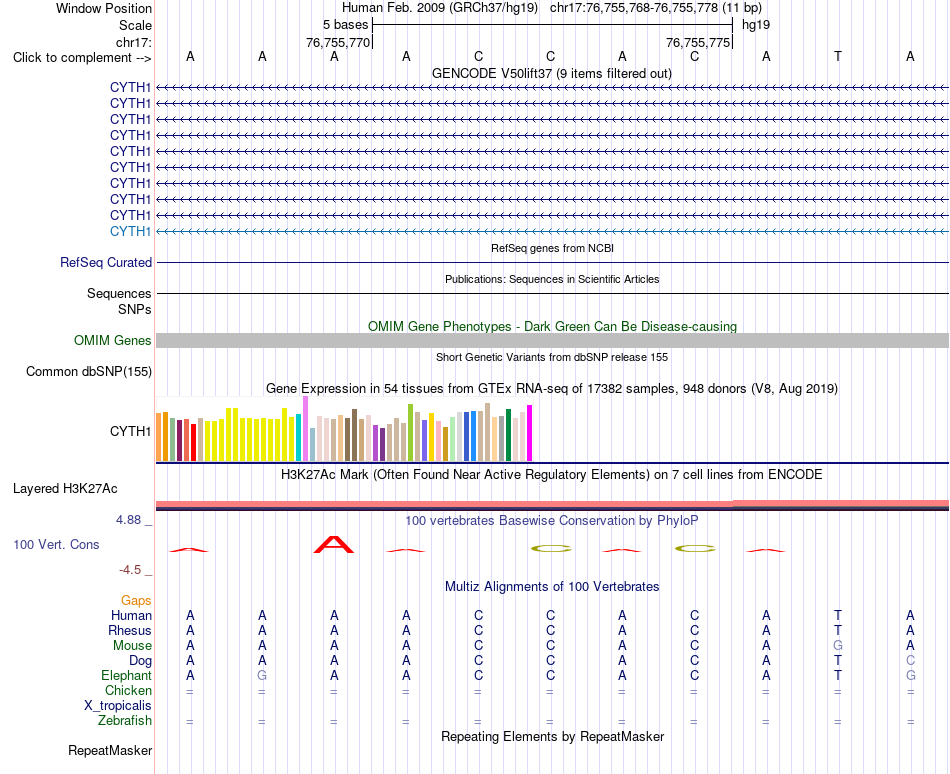
Task: Click the large red A PhyloP logo
Action: [x=334, y=544]
